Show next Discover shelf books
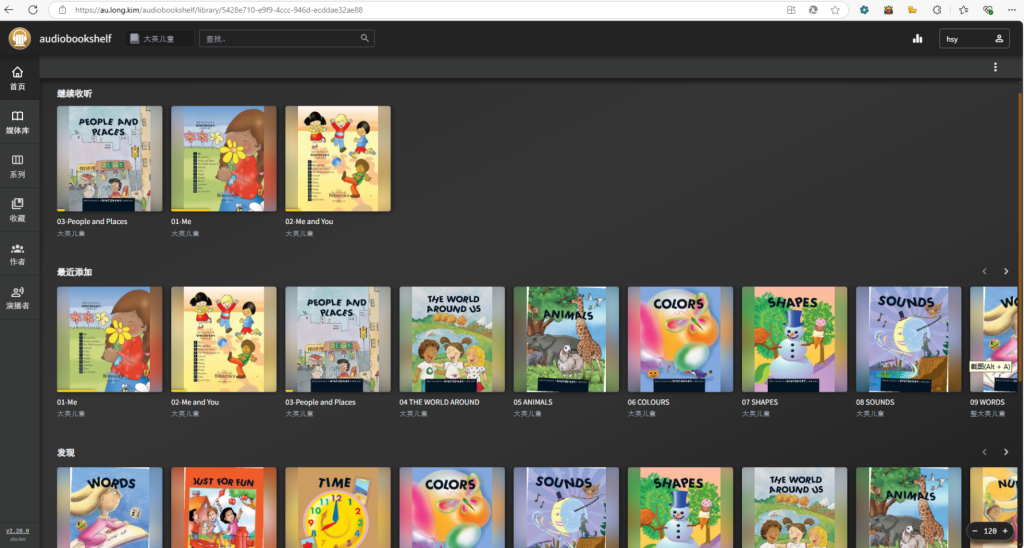This screenshot has height=548, width=1024. pyautogui.click(x=1006, y=452)
